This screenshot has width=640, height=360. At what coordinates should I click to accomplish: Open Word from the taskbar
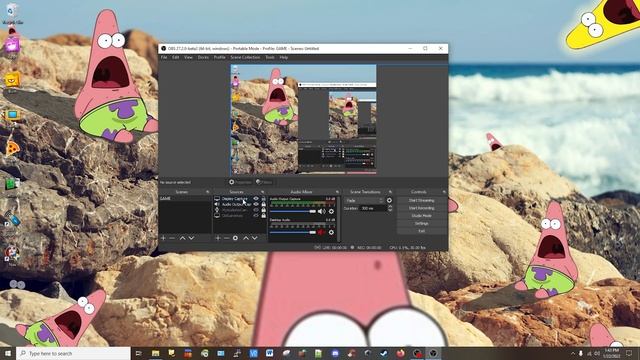click(269, 353)
